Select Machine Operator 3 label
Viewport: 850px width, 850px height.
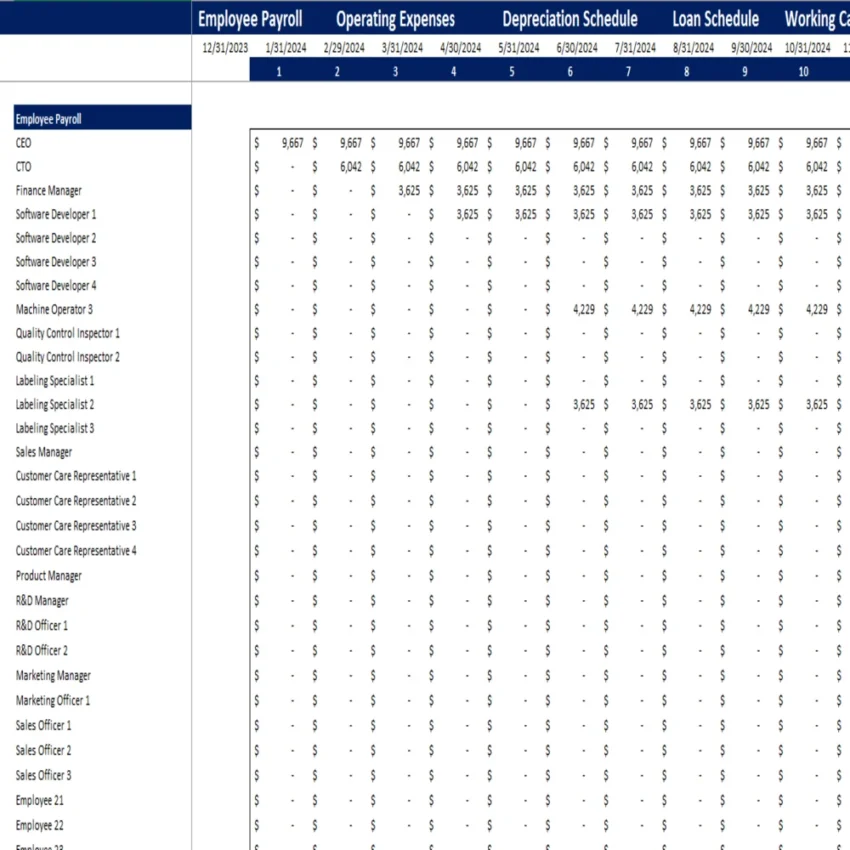(53, 308)
